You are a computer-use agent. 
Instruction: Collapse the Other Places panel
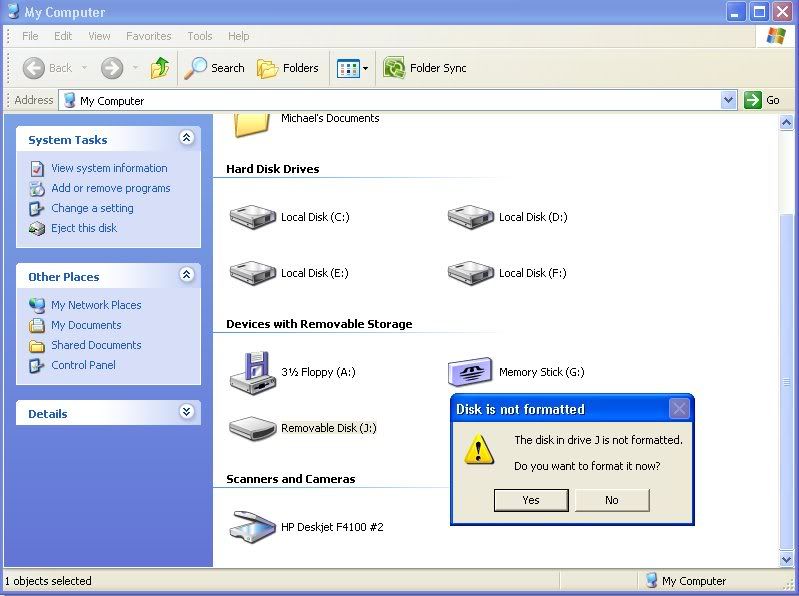coord(187,275)
